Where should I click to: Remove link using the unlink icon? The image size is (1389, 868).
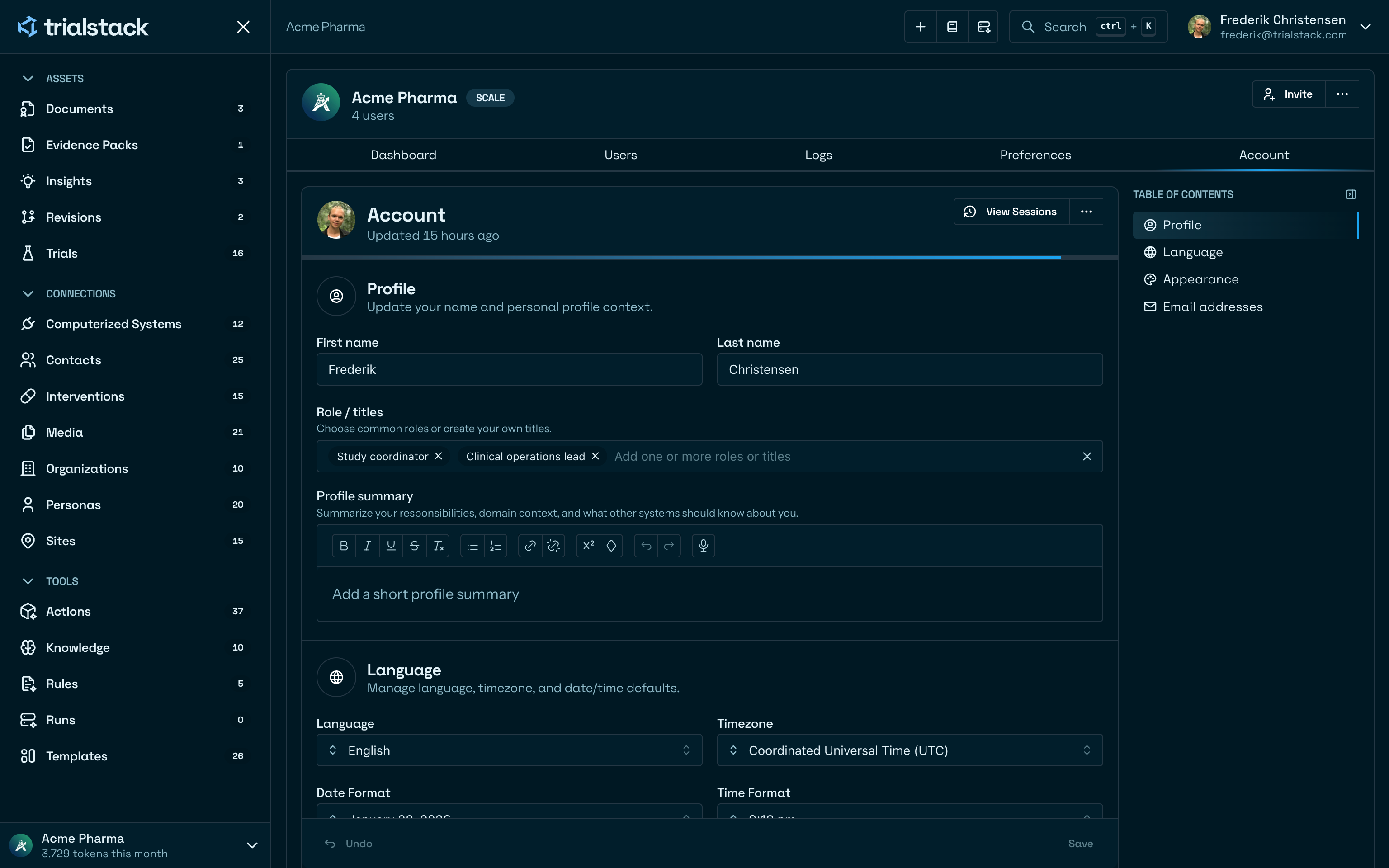tap(553, 545)
